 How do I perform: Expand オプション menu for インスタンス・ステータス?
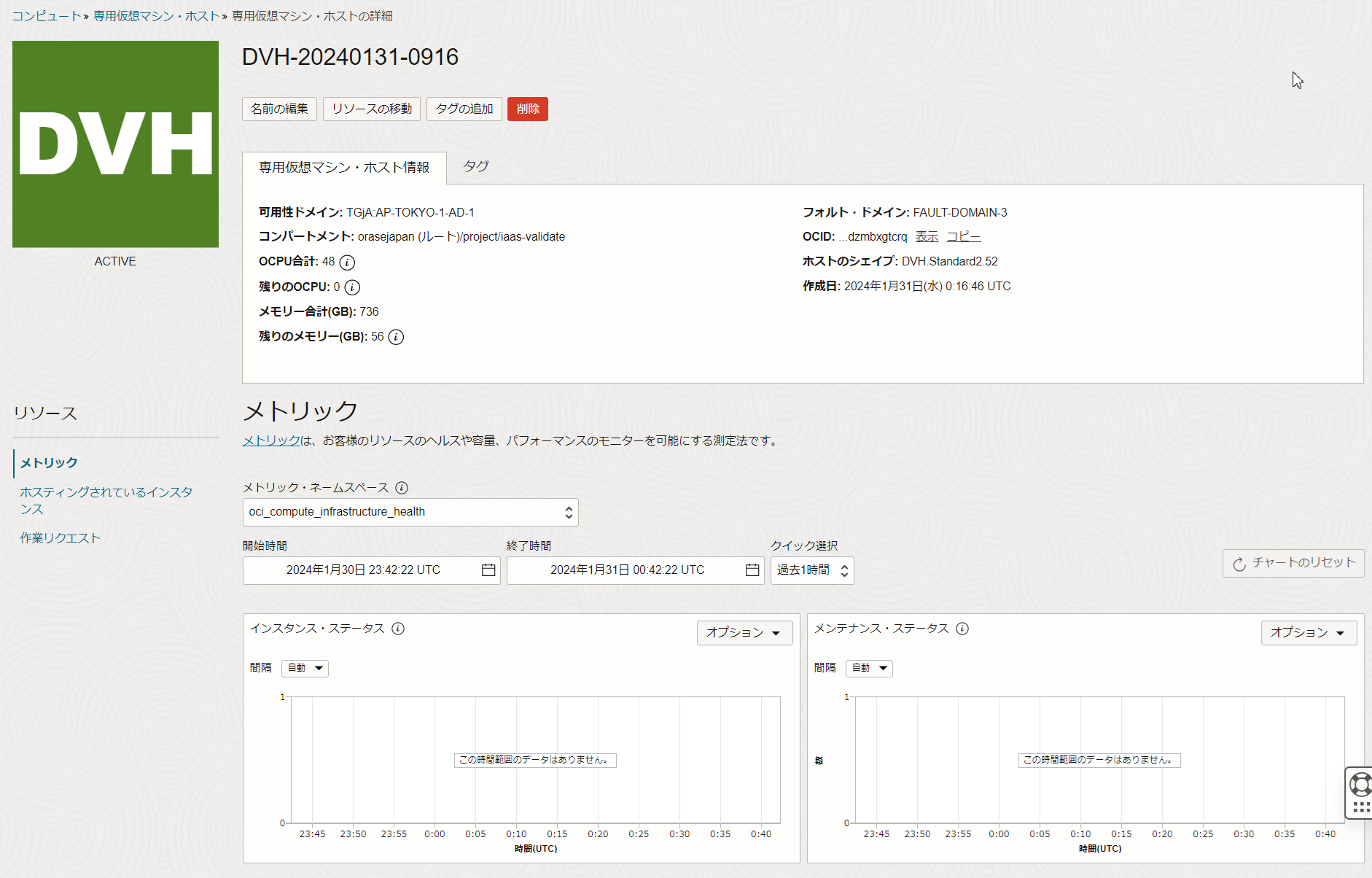[744, 633]
